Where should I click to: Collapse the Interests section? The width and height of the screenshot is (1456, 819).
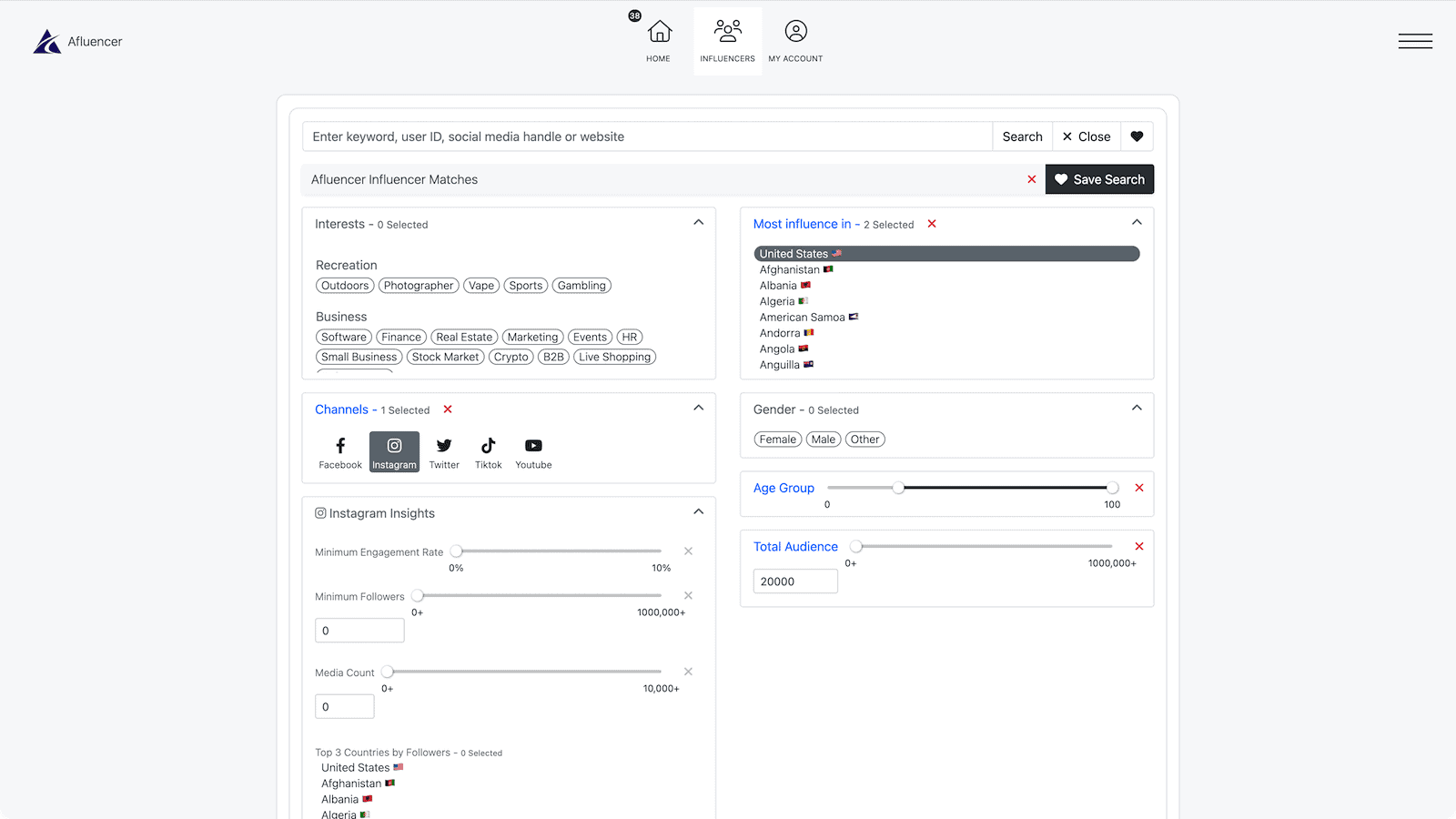[698, 221]
